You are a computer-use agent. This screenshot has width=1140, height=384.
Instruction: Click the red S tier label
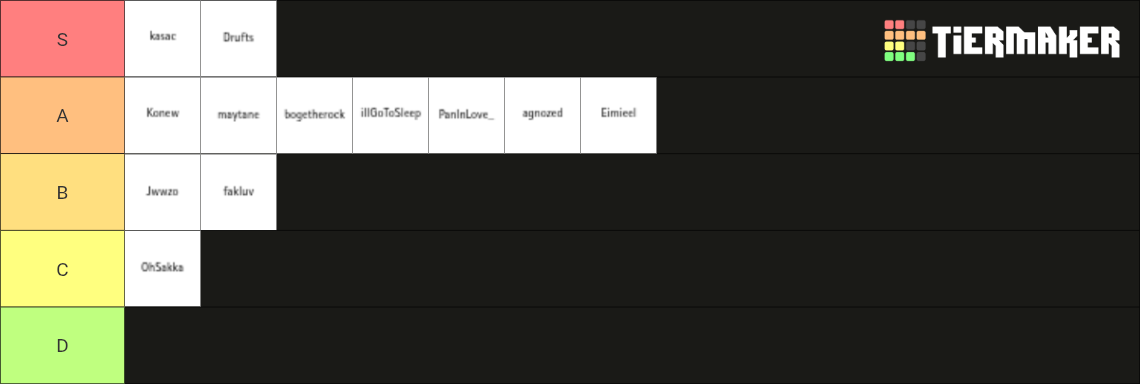[63, 39]
